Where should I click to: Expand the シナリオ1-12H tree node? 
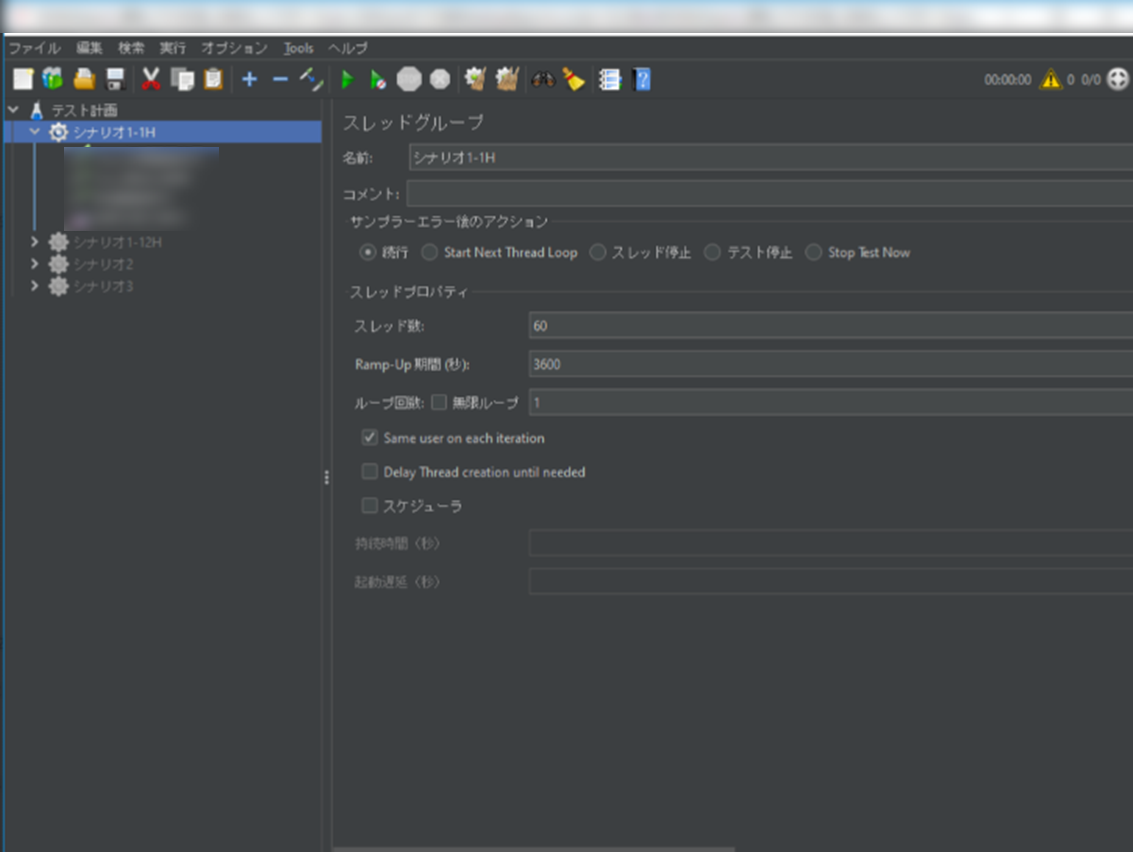[35, 241]
